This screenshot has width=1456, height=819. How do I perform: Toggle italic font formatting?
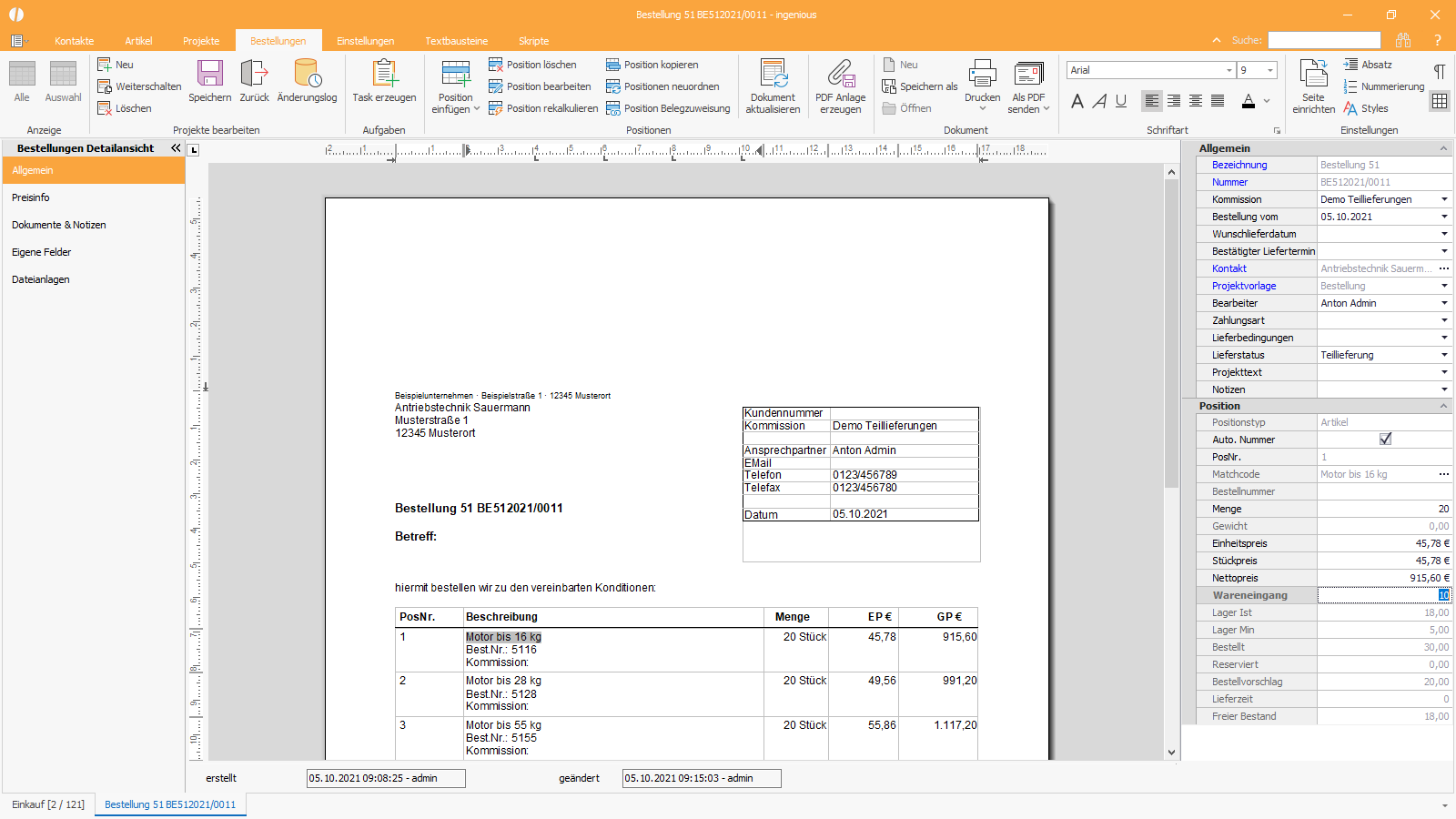(1099, 101)
